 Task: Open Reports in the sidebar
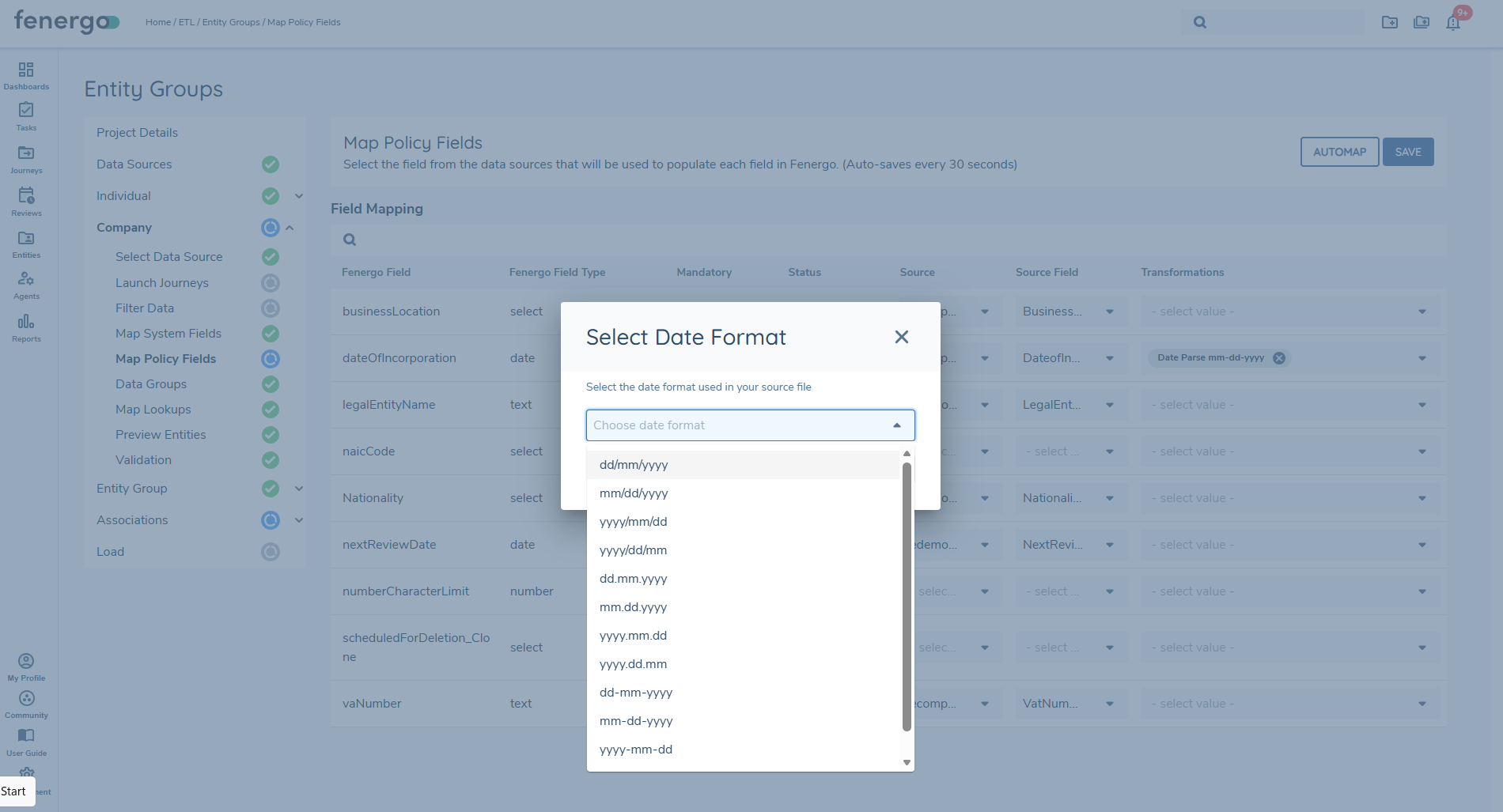point(26,327)
